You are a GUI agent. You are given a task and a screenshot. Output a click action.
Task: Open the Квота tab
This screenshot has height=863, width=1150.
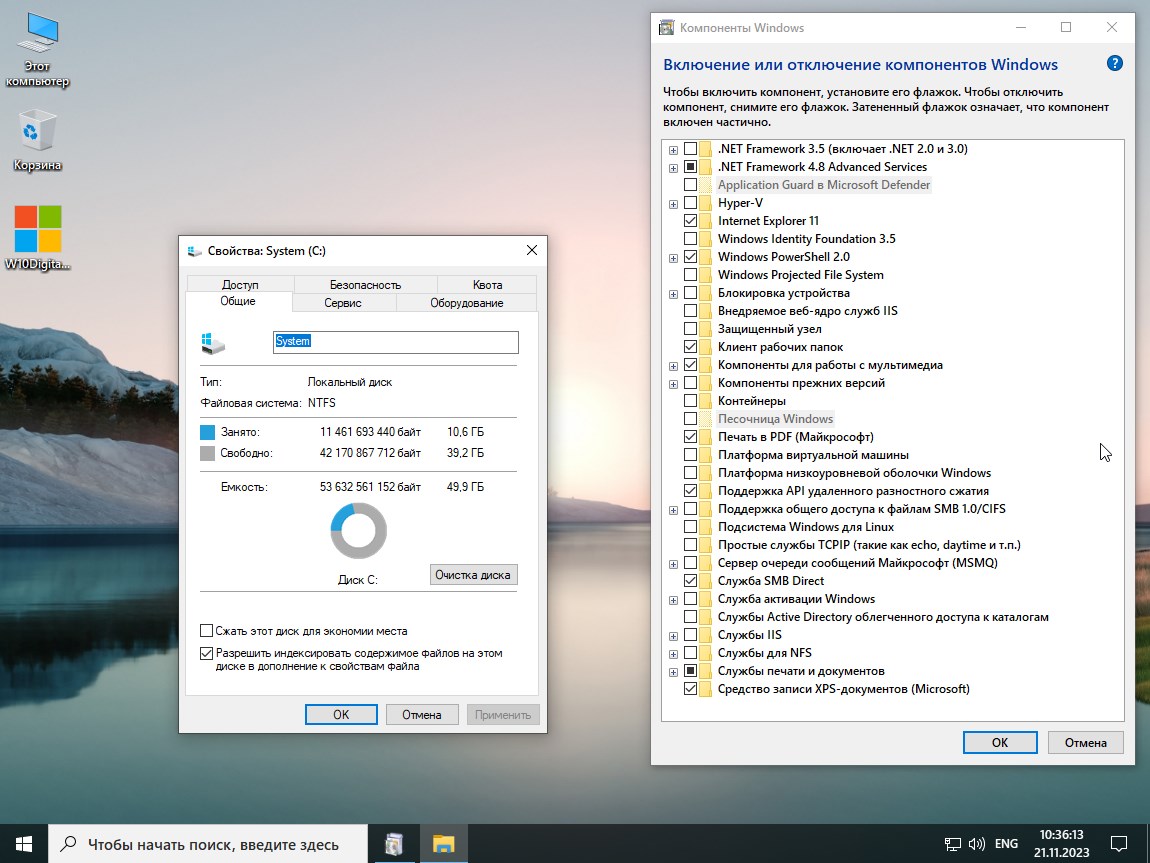coord(488,284)
